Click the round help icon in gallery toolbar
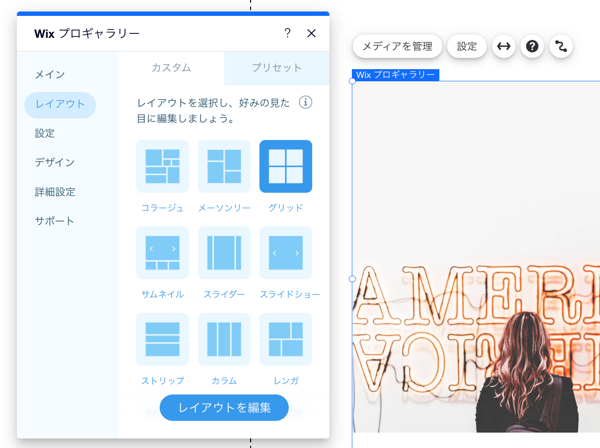Viewport: 600px width, 448px height. click(x=532, y=47)
